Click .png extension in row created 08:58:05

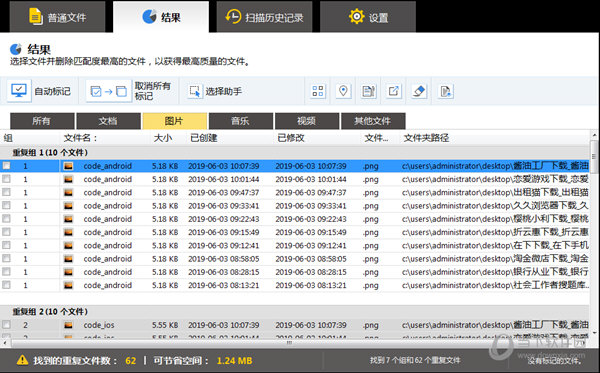[x=370, y=259]
